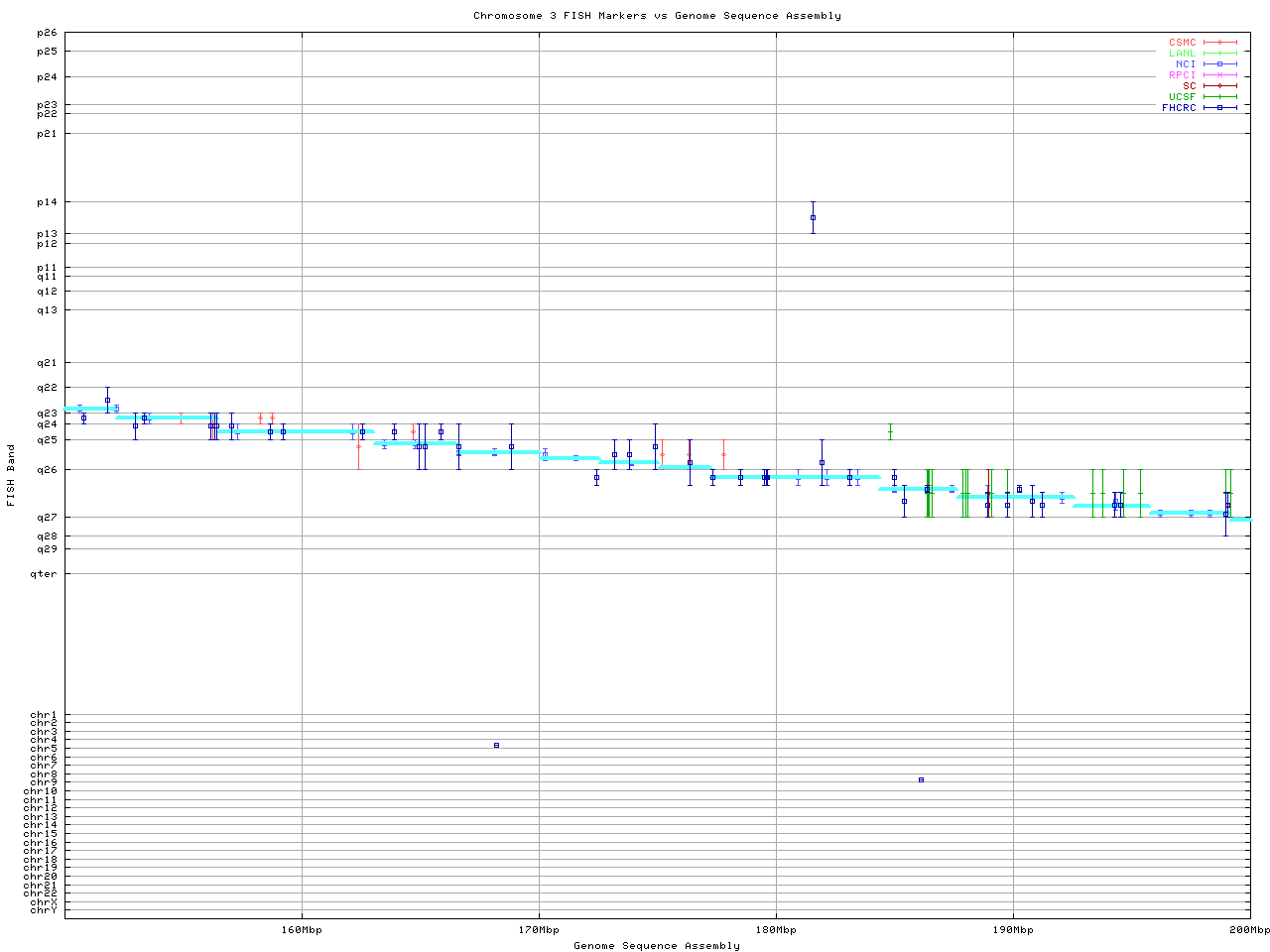The image size is (1270, 952).
Task: Click the q21 y-axis label
Action: [x=48, y=363]
